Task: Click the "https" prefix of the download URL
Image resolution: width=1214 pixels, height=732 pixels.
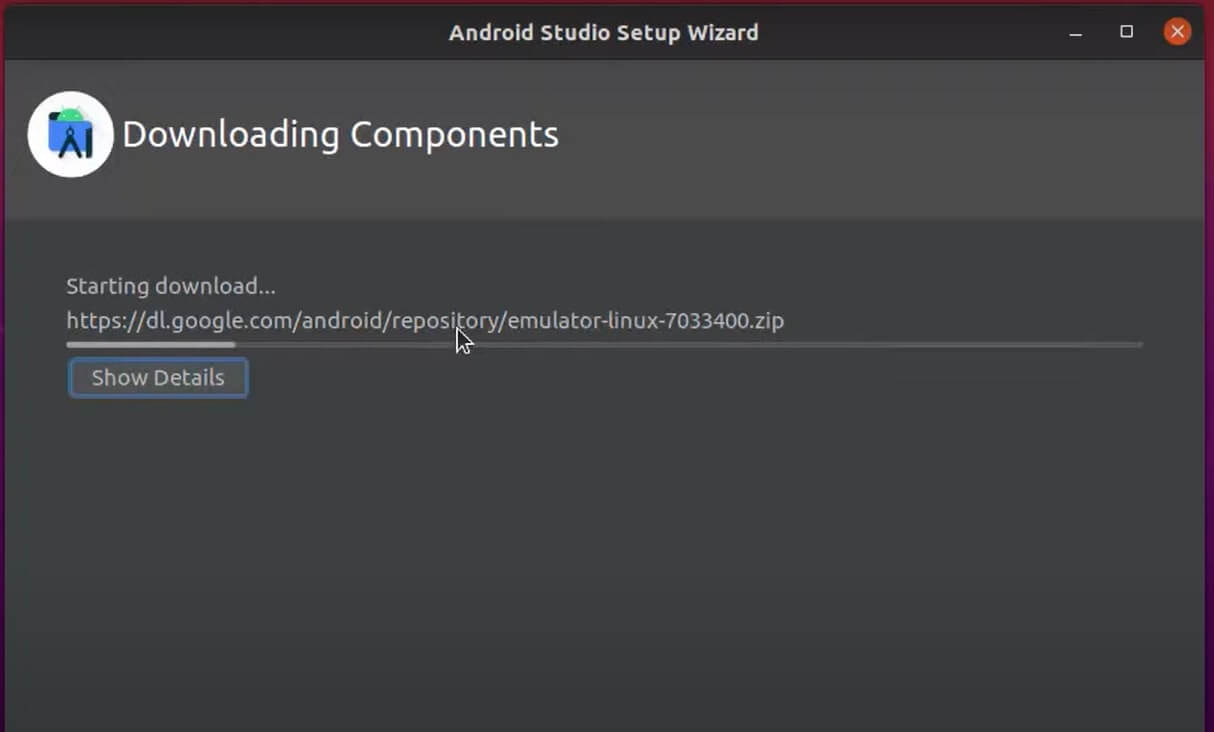Action: tap(90, 321)
